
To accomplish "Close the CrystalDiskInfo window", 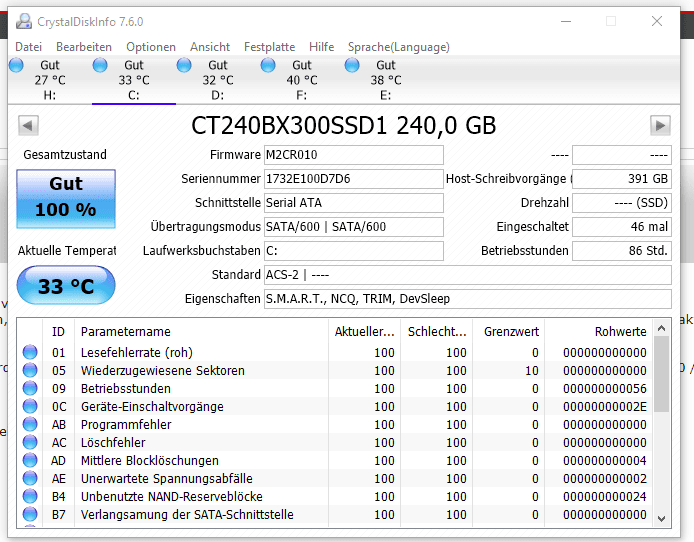I will coord(657,21).
